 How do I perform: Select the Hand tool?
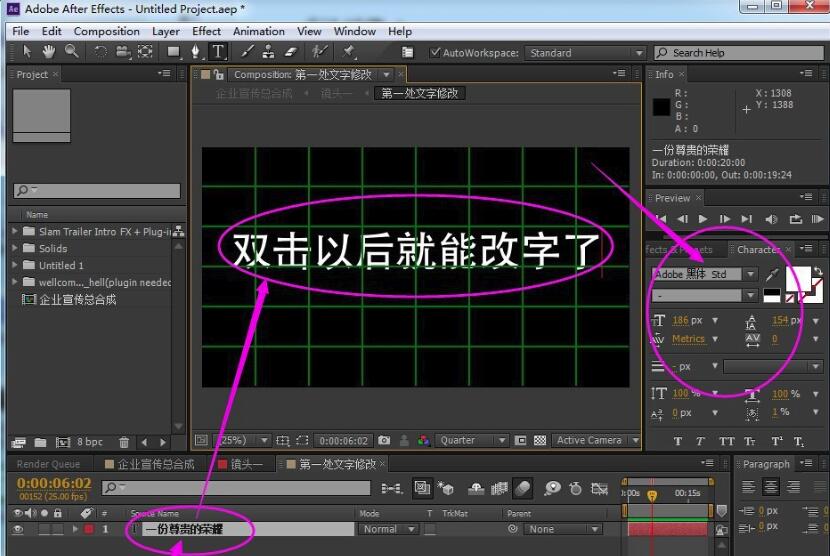pyautogui.click(x=49, y=52)
